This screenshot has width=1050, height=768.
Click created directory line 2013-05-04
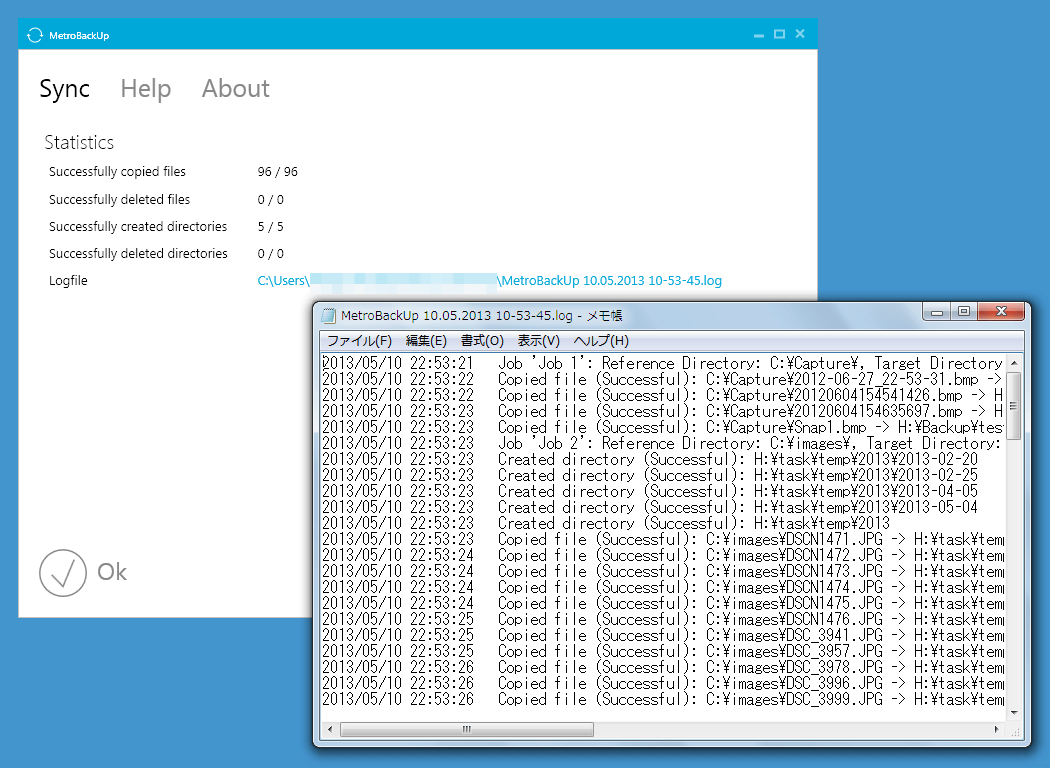tap(650, 508)
